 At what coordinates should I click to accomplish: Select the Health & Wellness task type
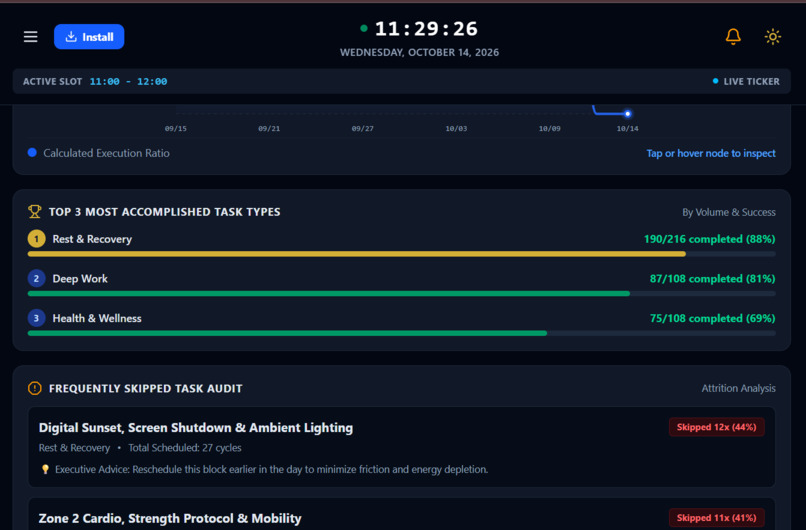click(97, 318)
